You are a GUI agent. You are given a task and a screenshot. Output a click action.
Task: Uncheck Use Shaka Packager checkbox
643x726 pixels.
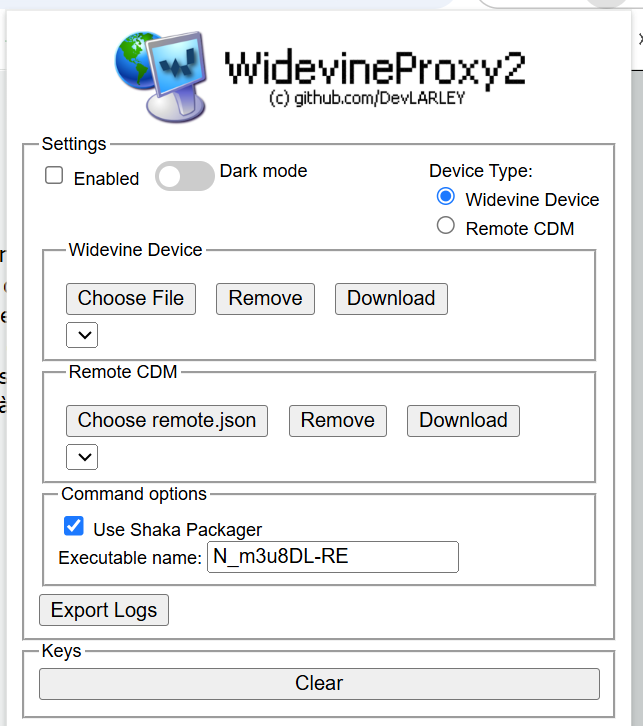tap(74, 526)
